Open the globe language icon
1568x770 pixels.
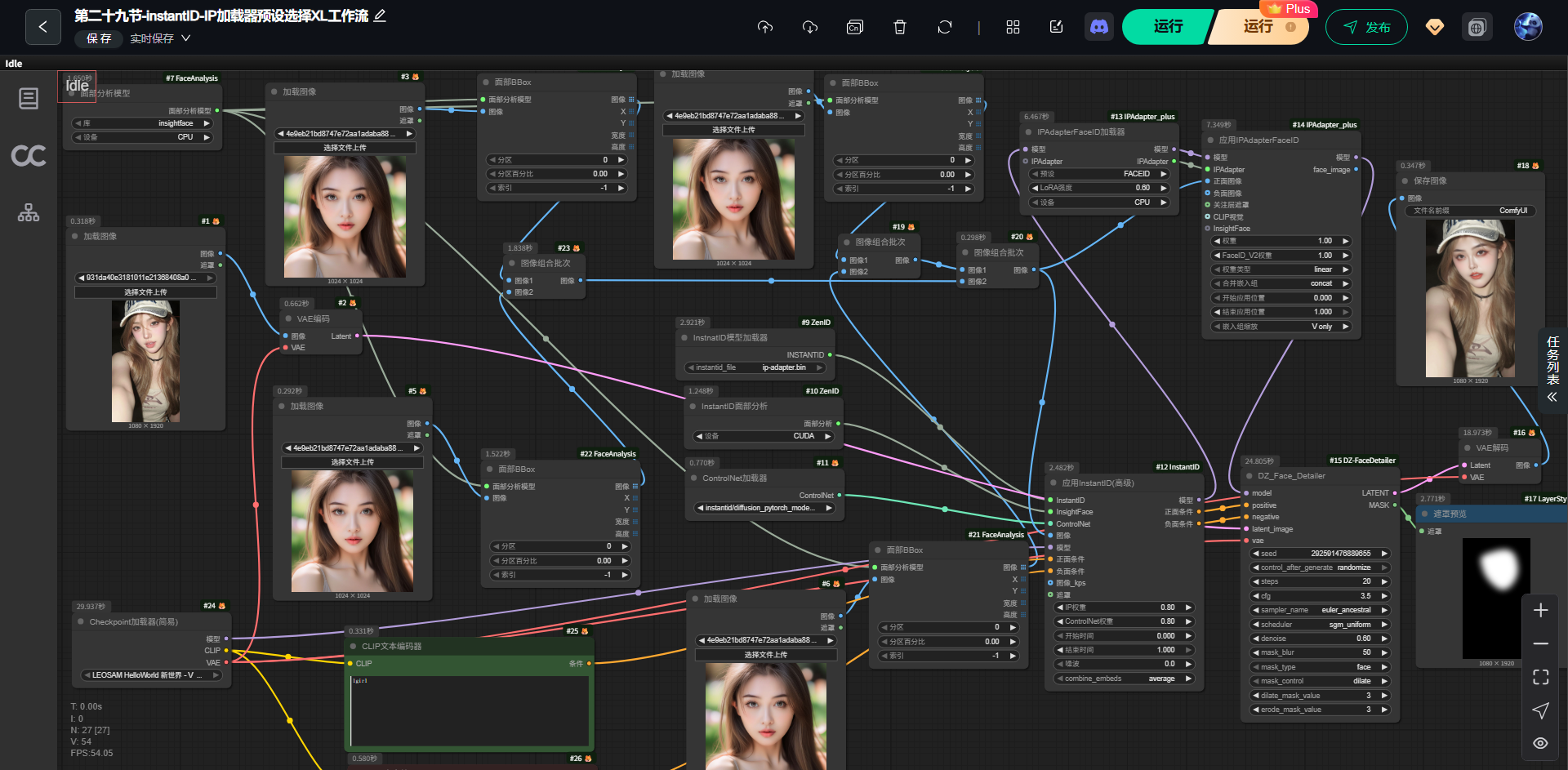[1477, 28]
